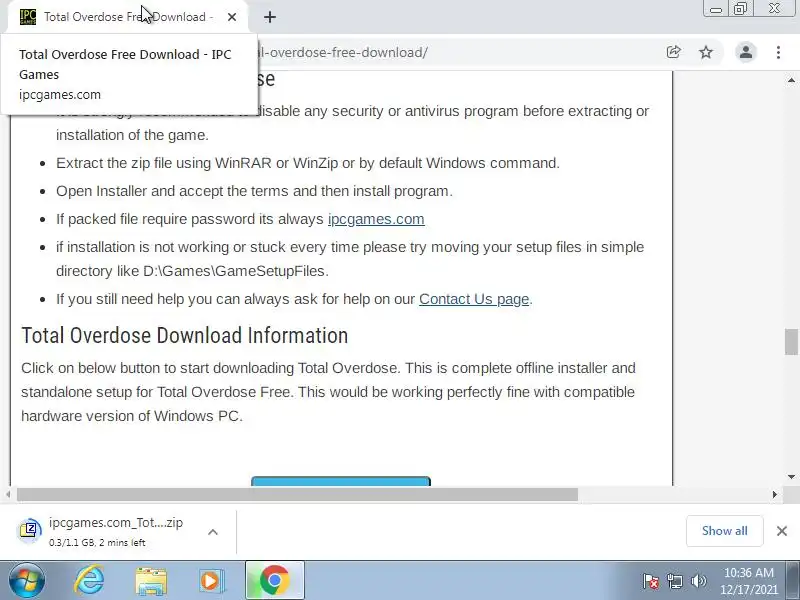
Task: Click the horizontal scrollbar left arrow
Action: pyautogui.click(x=8, y=494)
